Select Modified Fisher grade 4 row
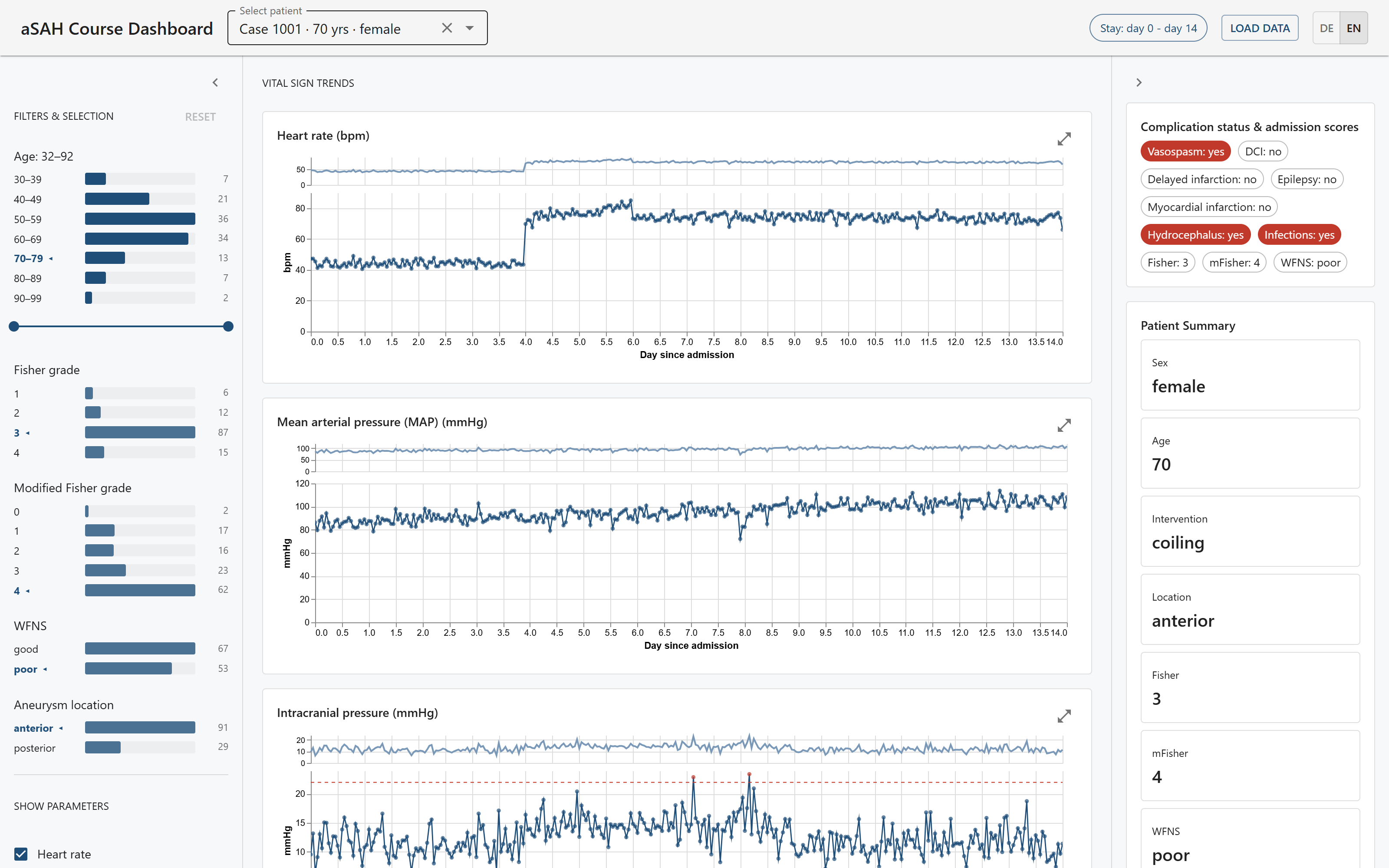The height and width of the screenshot is (868, 1389). point(121,590)
